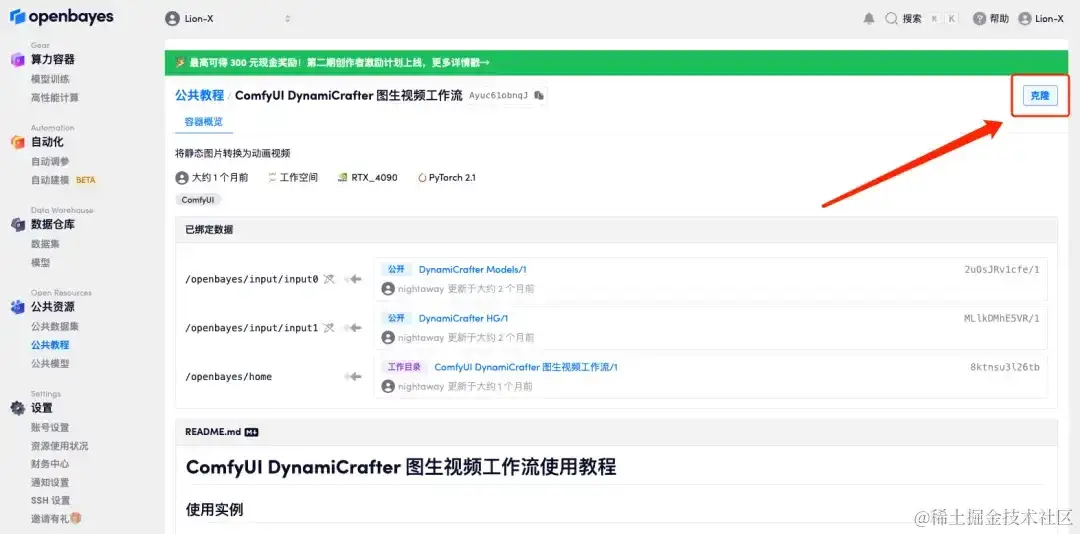Image resolution: width=1080 pixels, height=534 pixels.
Task: Open the 帮助 help menu
Action: [991, 19]
